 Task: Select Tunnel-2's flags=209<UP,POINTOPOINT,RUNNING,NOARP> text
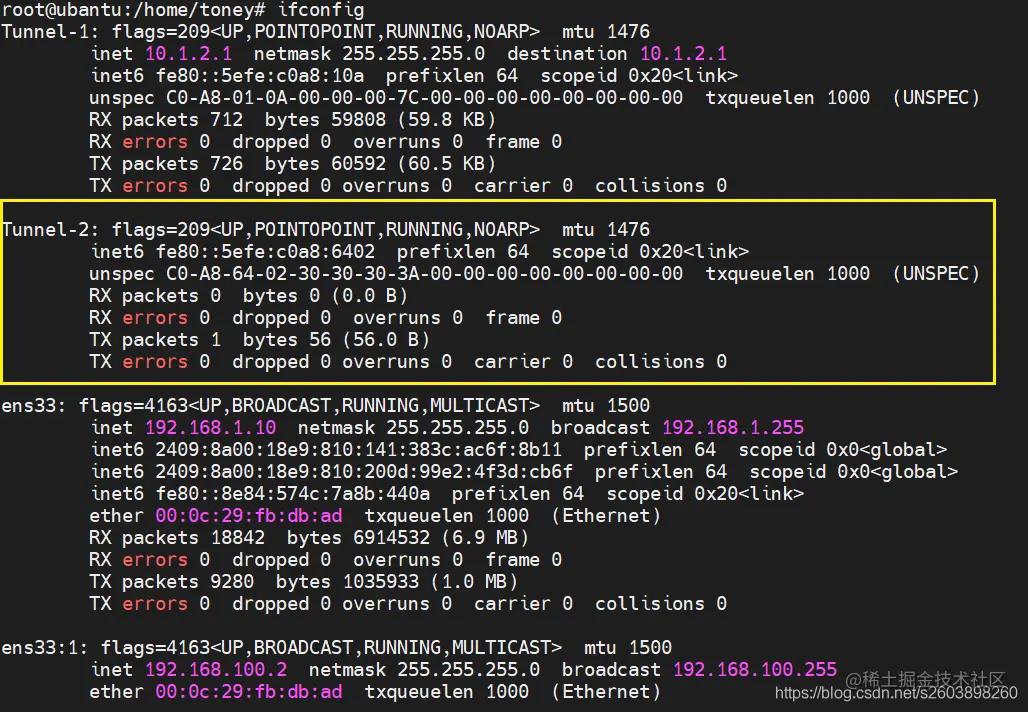[x=326, y=229]
